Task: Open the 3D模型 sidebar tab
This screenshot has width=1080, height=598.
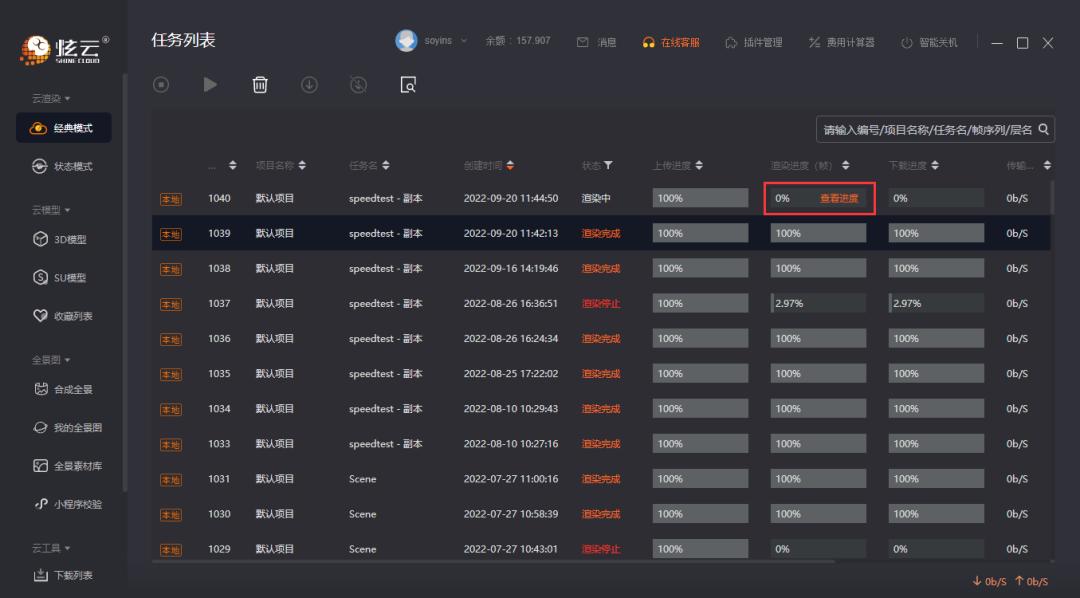Action: tap(60, 239)
